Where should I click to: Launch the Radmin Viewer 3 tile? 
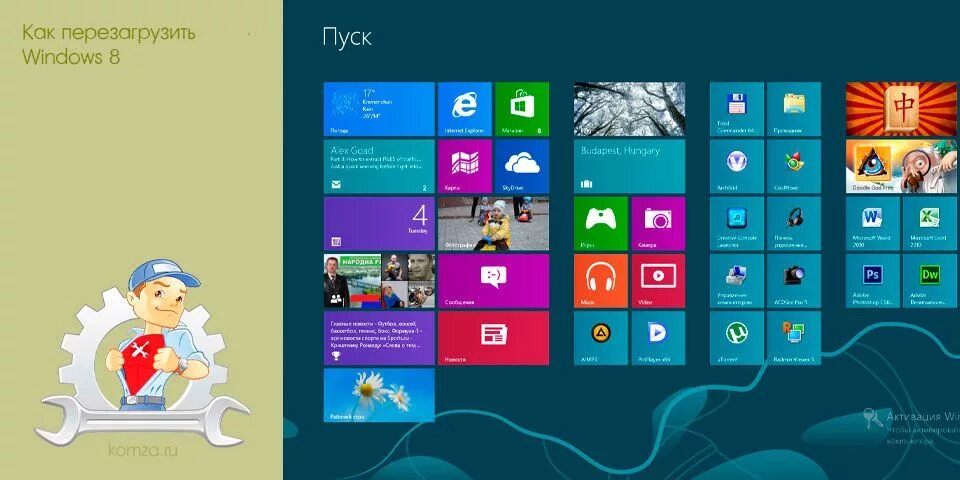794,338
